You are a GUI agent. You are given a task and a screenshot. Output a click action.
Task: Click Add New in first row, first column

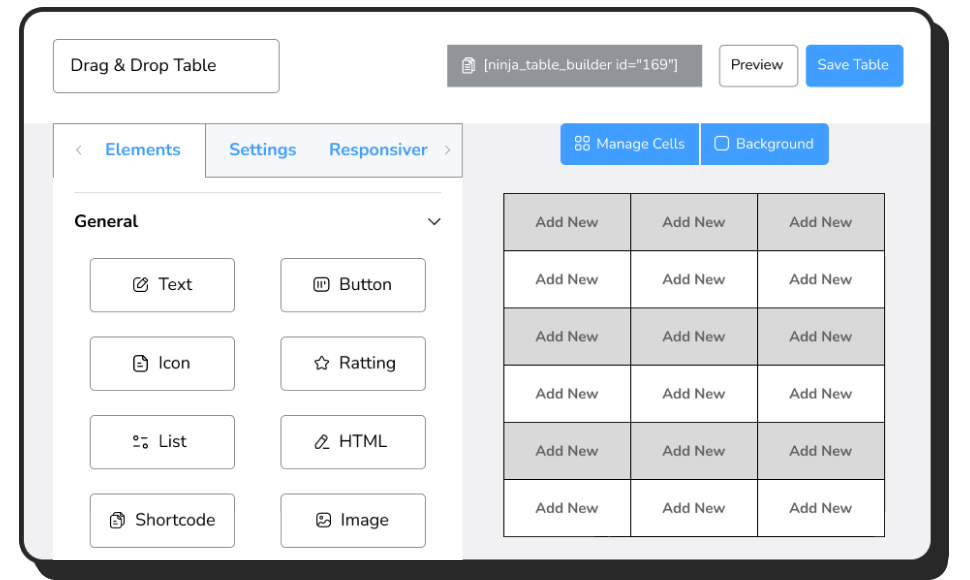tap(567, 222)
